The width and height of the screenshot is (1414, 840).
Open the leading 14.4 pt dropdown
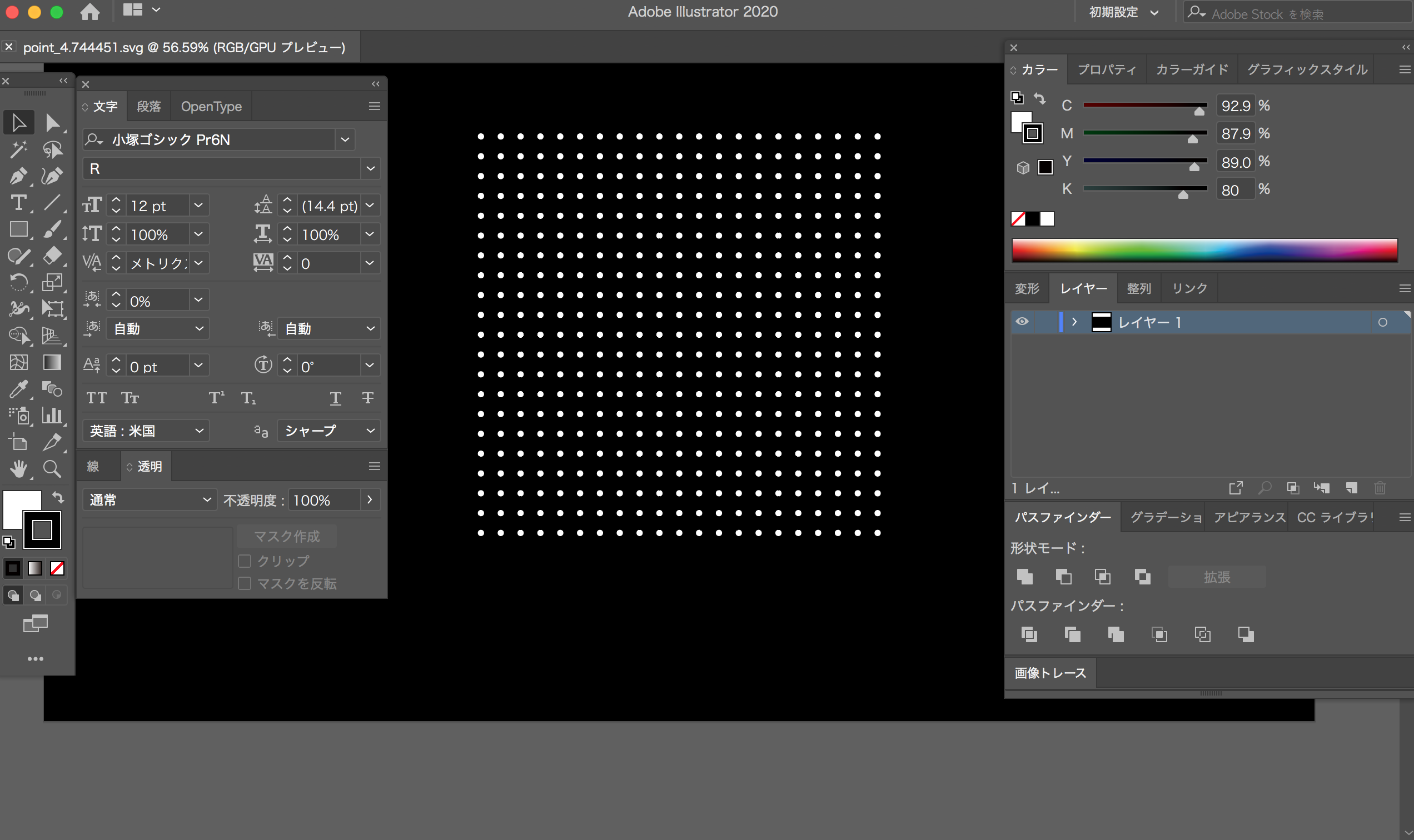point(370,206)
